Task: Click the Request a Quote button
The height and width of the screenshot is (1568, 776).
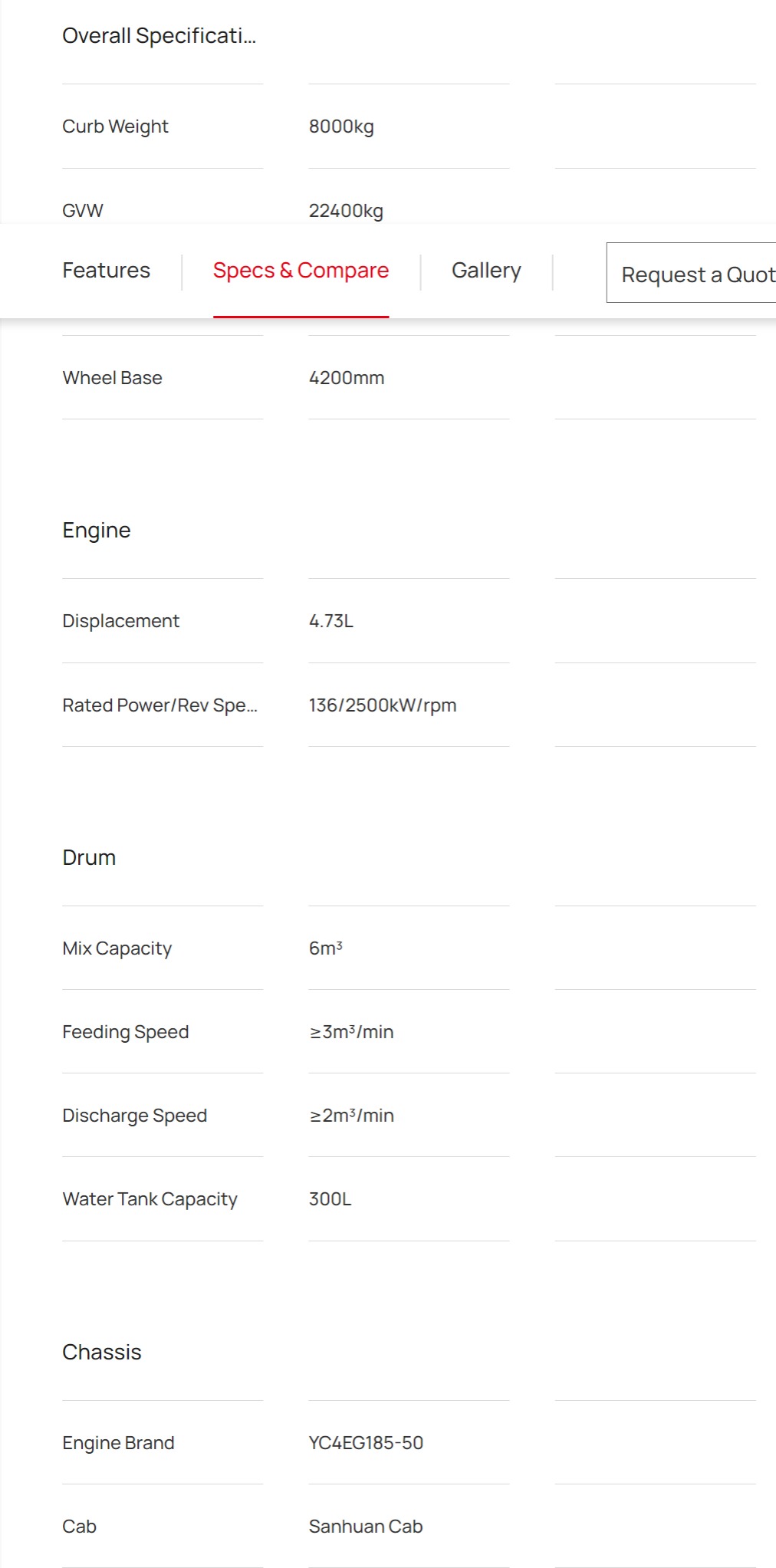Action: pos(692,273)
